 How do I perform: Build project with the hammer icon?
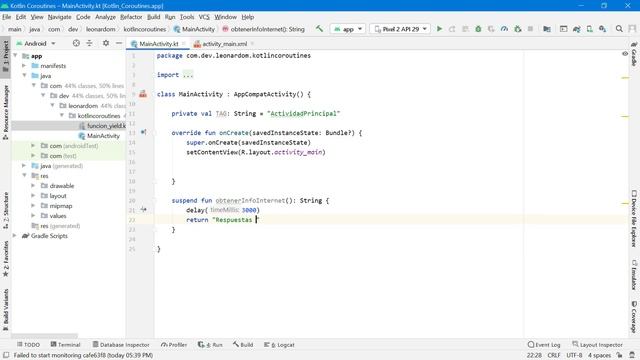click(x=319, y=29)
